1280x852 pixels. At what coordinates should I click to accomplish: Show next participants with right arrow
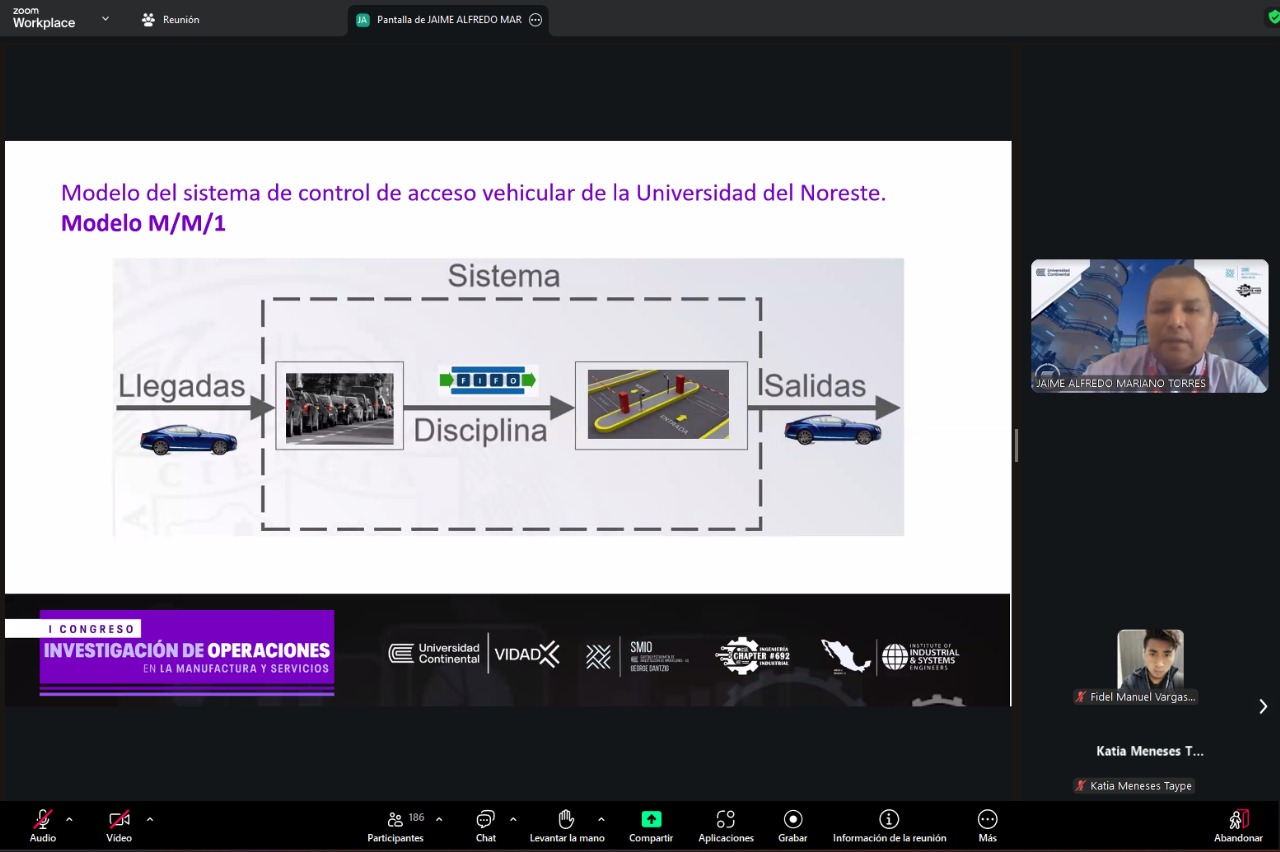click(x=1263, y=706)
